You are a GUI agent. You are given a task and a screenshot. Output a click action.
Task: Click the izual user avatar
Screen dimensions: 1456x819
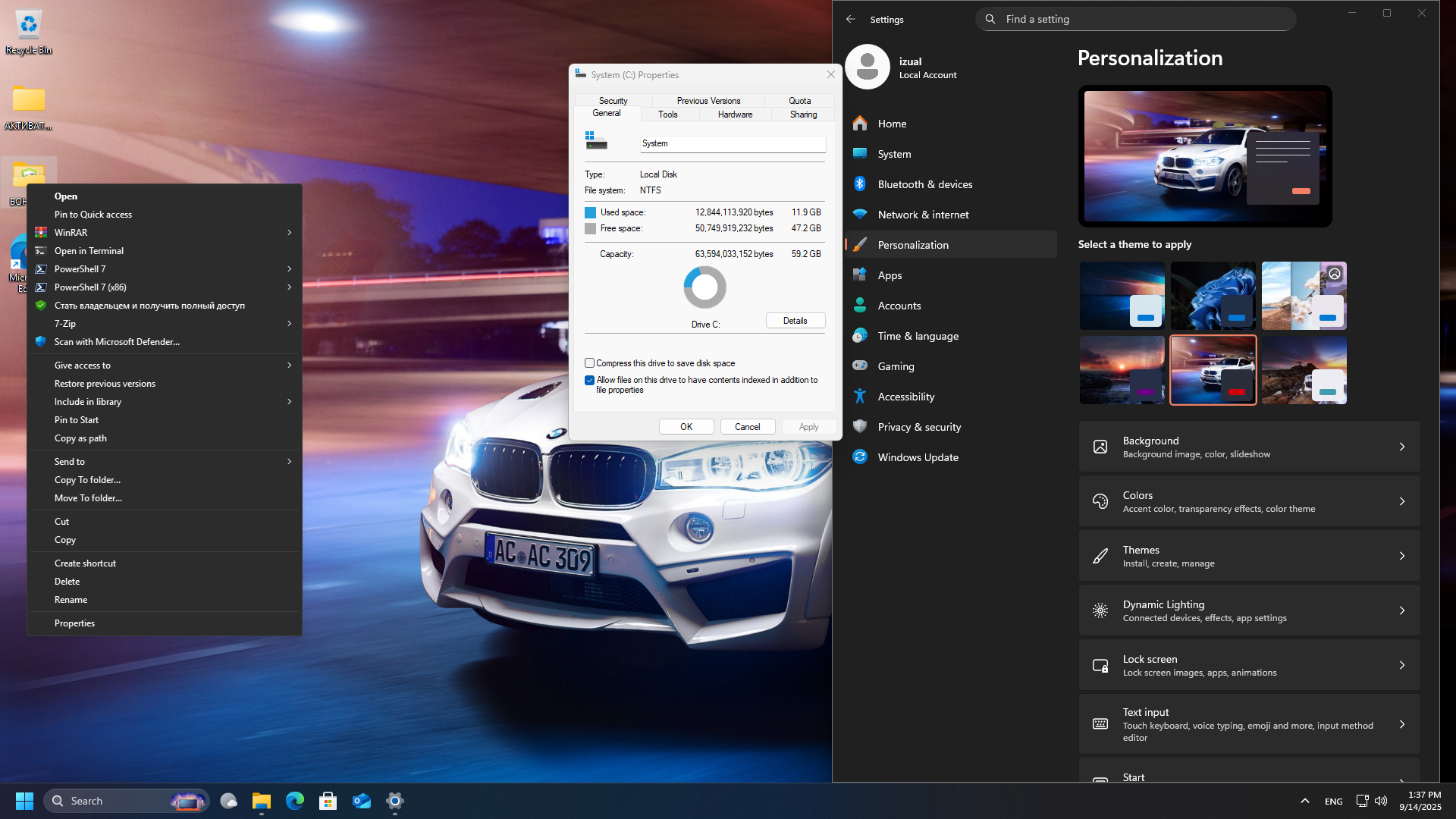pyautogui.click(x=868, y=67)
